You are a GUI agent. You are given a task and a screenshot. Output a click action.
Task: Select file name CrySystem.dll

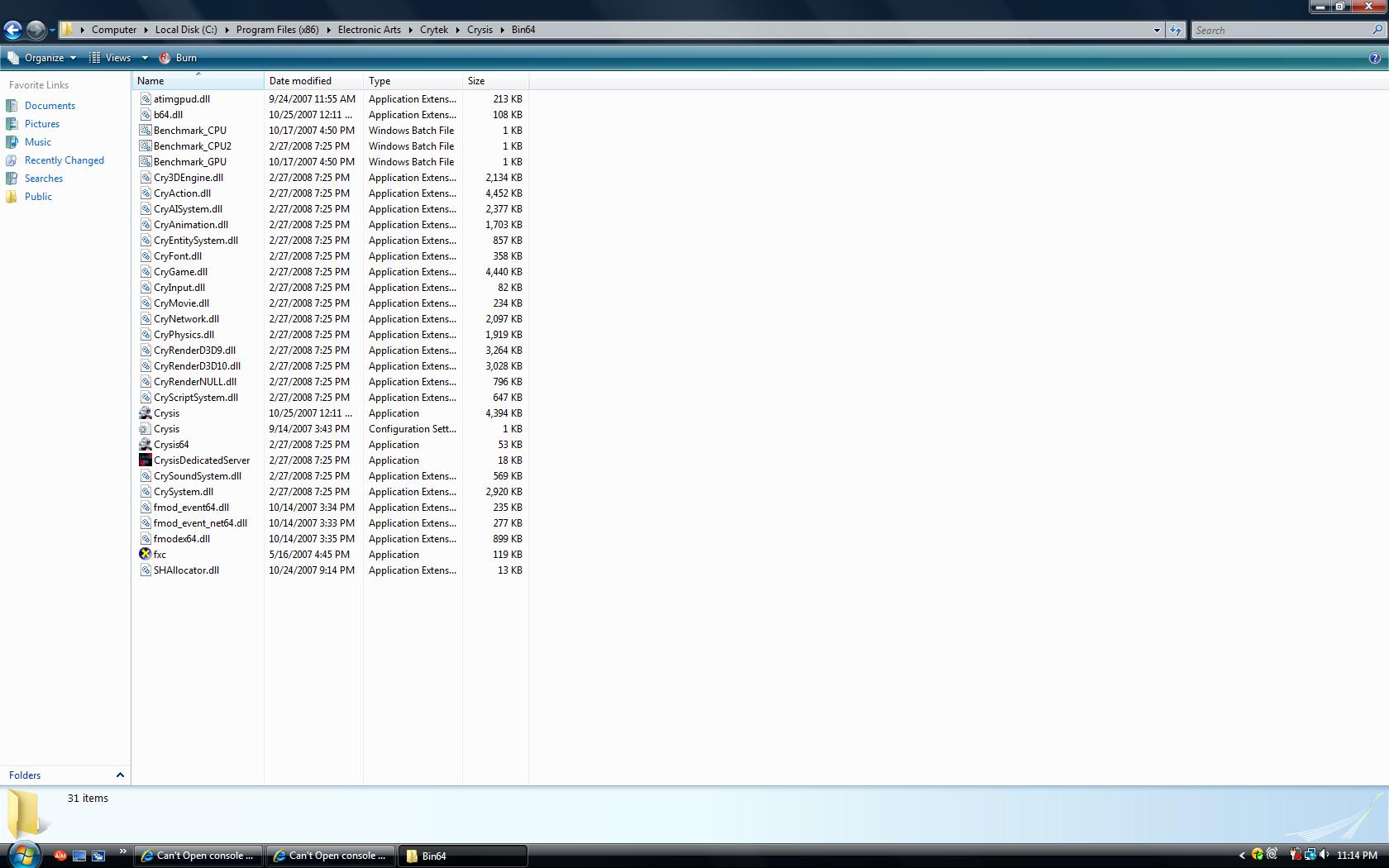[184, 492]
